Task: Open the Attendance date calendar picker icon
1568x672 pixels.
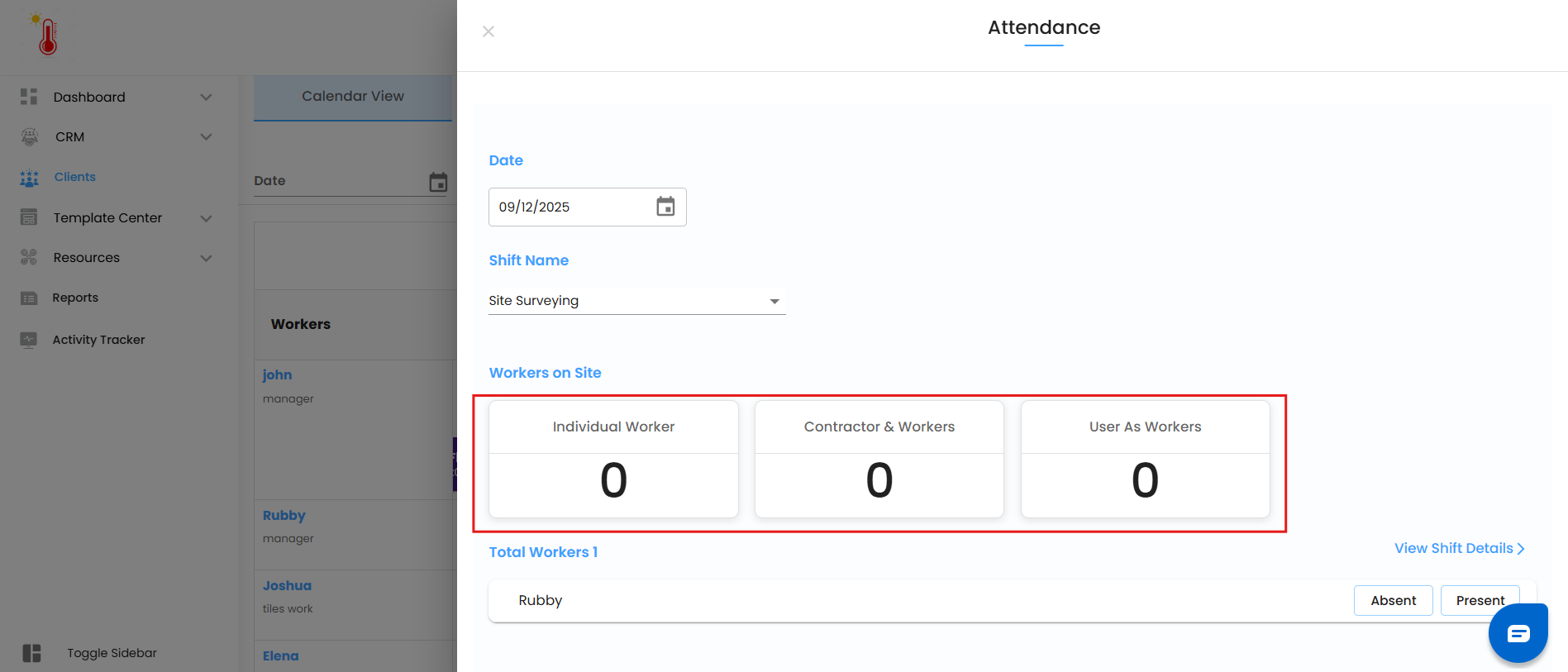Action: (665, 207)
